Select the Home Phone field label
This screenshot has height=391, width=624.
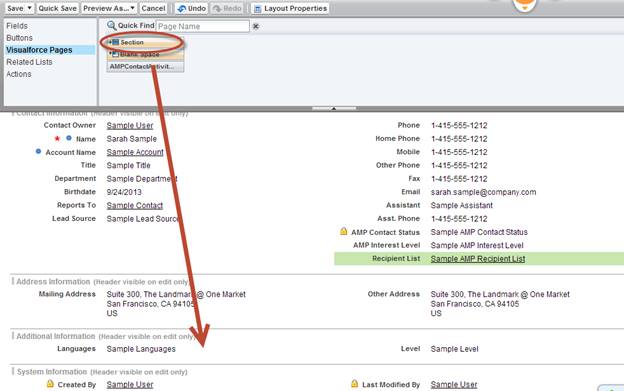tap(398, 138)
